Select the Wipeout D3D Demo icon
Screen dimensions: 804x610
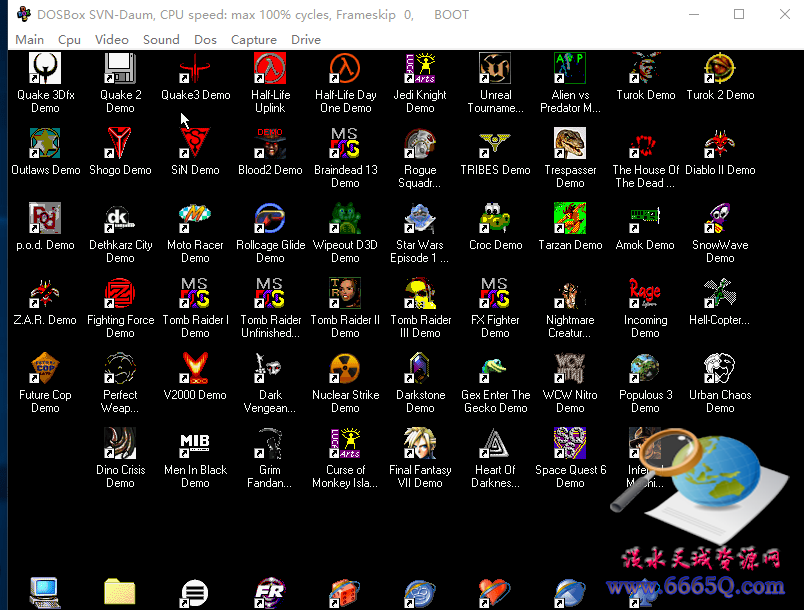(345, 218)
